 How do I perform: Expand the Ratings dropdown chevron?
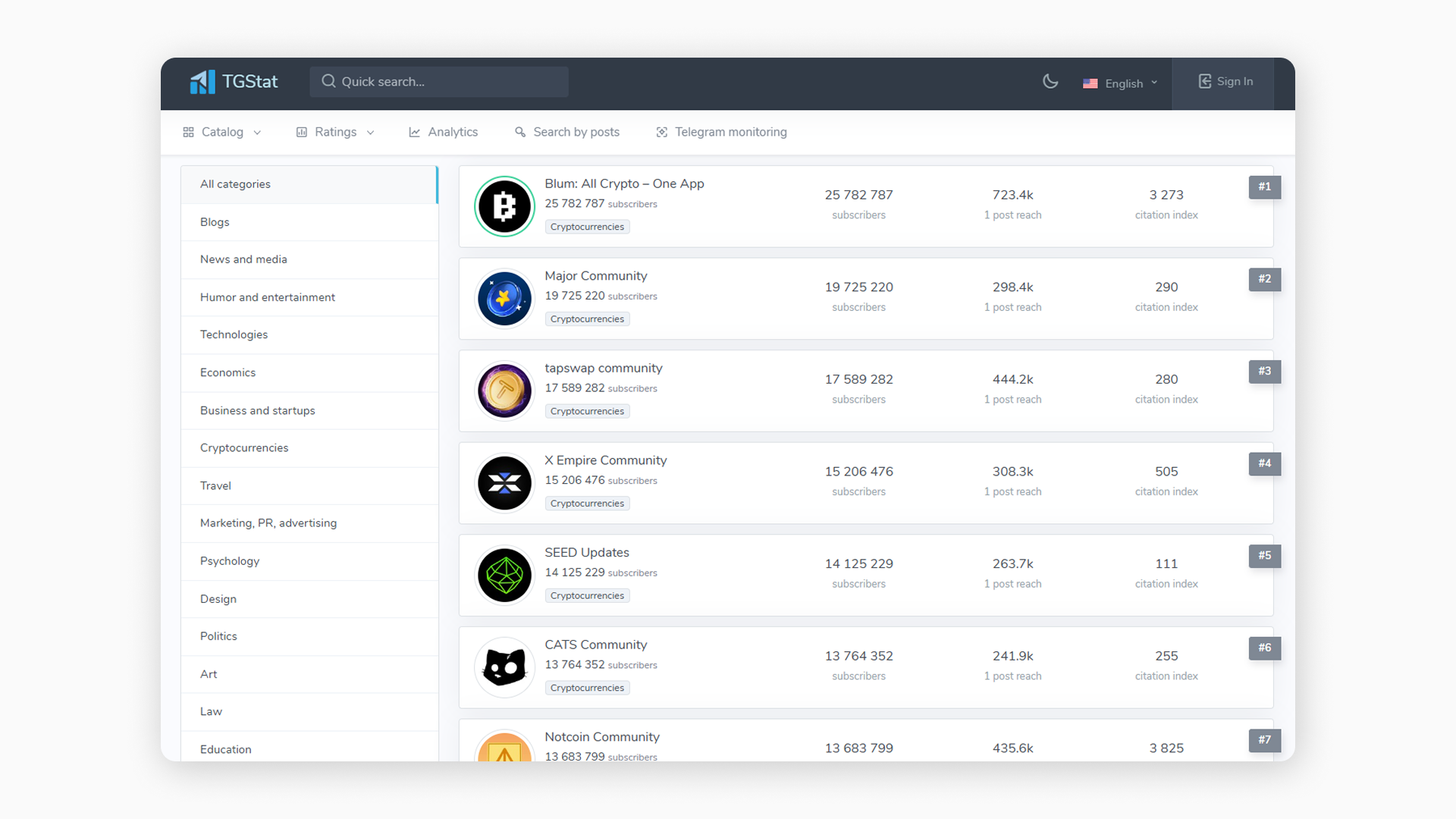(x=370, y=133)
